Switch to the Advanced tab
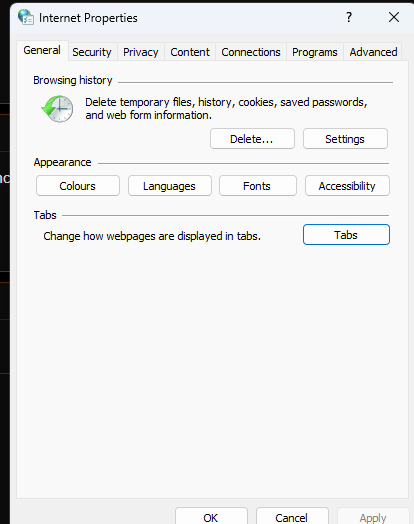 (373, 52)
